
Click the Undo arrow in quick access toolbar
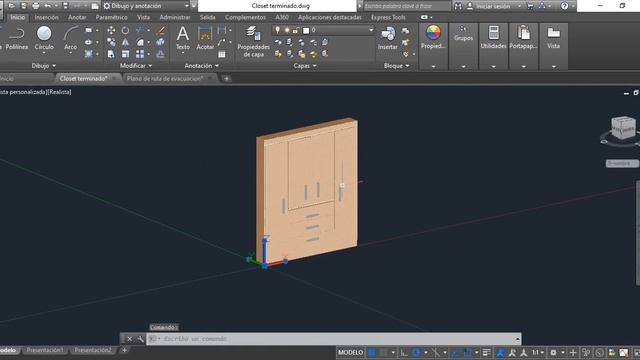tap(48, 6)
